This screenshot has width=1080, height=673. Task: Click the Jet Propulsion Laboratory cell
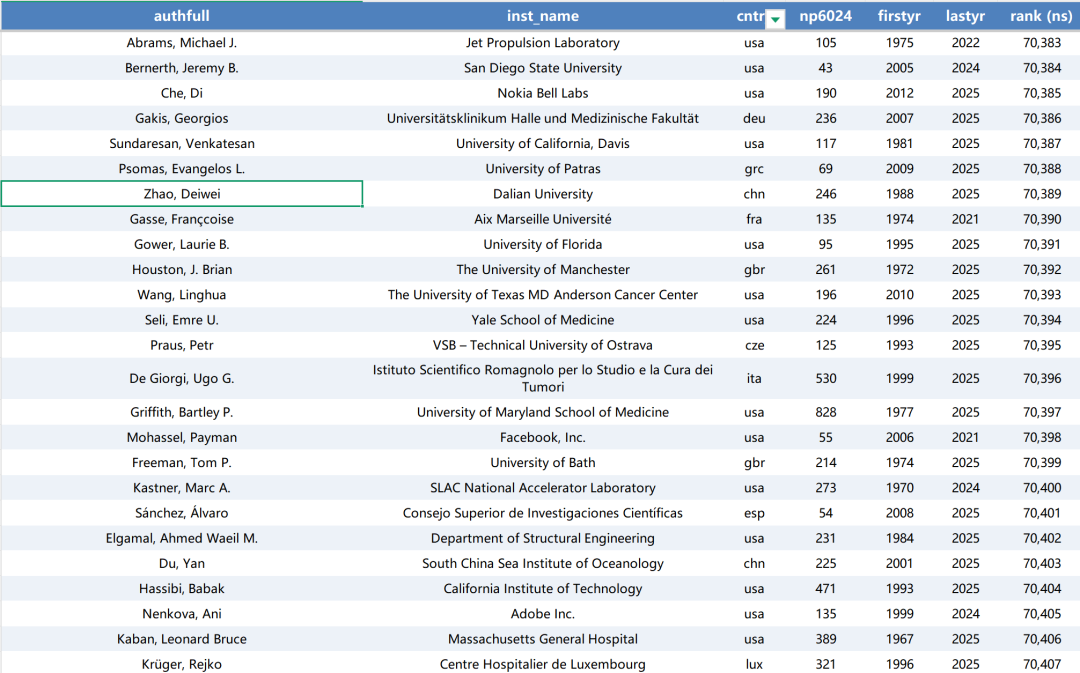(542, 43)
